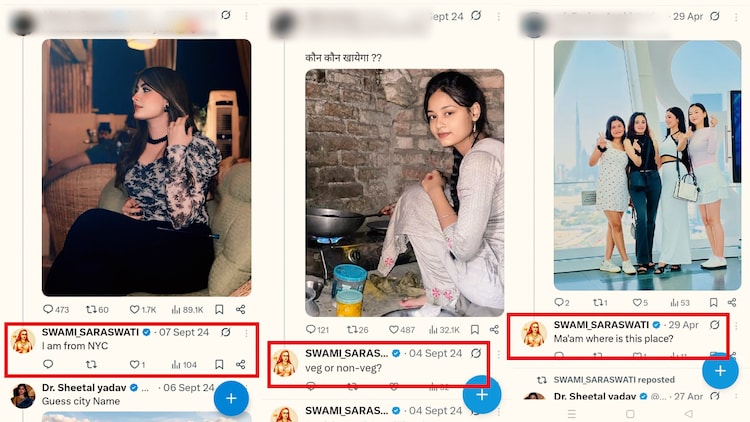Reply to the 'I am from NYC' comment
750x422 pixels.
tap(48, 365)
